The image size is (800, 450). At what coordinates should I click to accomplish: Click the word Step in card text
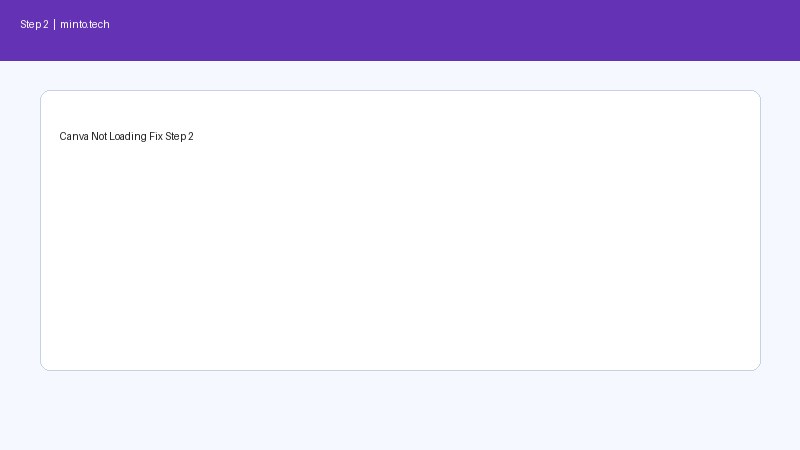click(x=176, y=136)
